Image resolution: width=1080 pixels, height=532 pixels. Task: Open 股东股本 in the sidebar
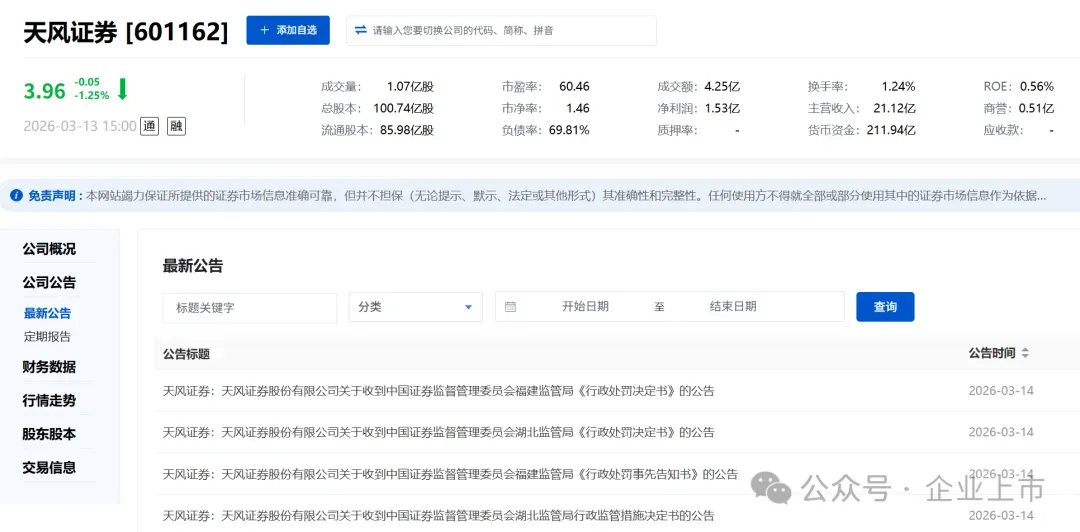click(x=49, y=434)
